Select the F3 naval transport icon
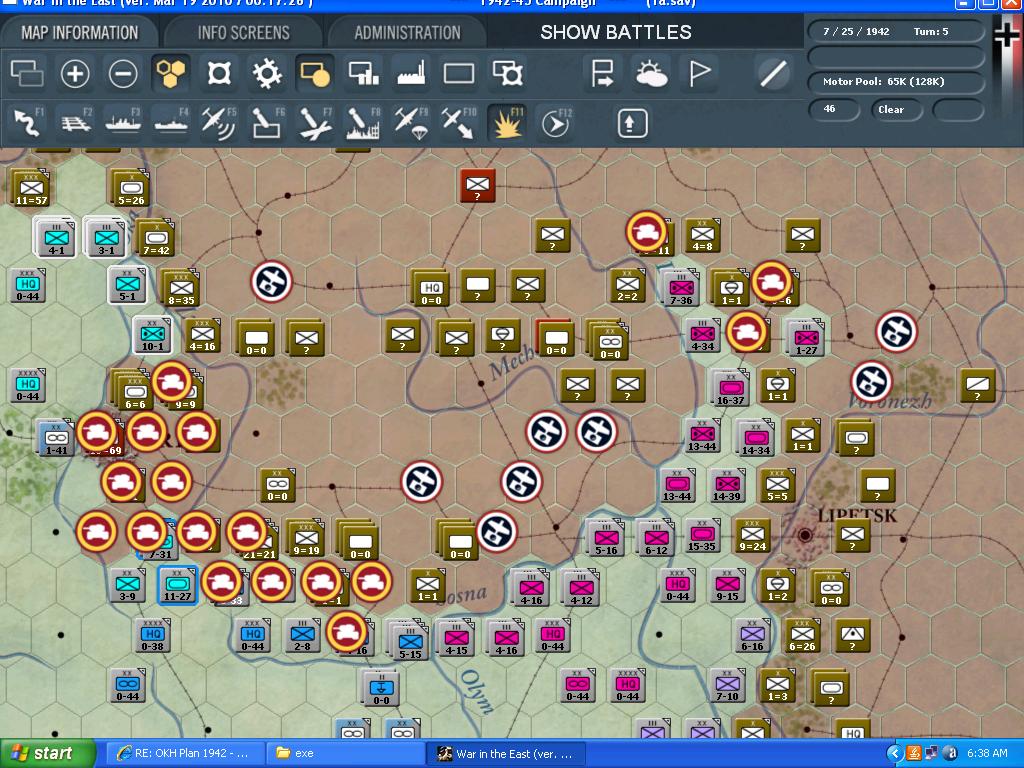 (x=123, y=123)
